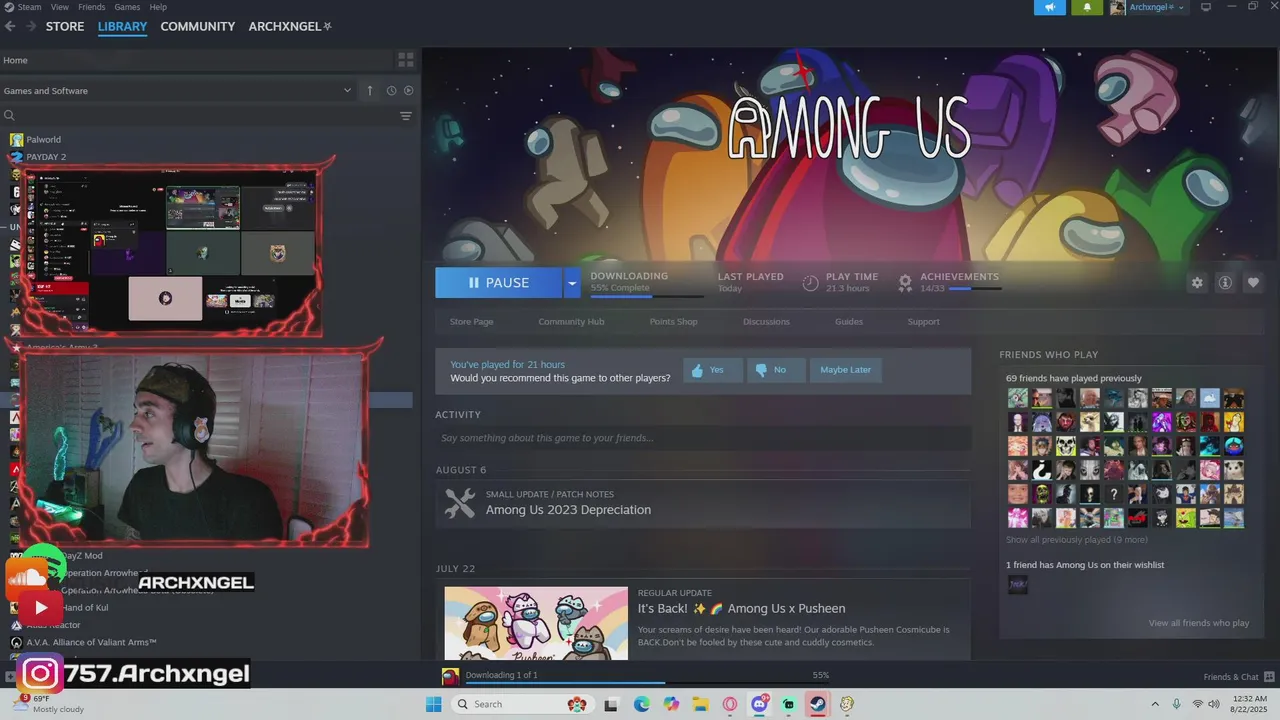Select PAYDAY 2 in the game list

point(46,157)
